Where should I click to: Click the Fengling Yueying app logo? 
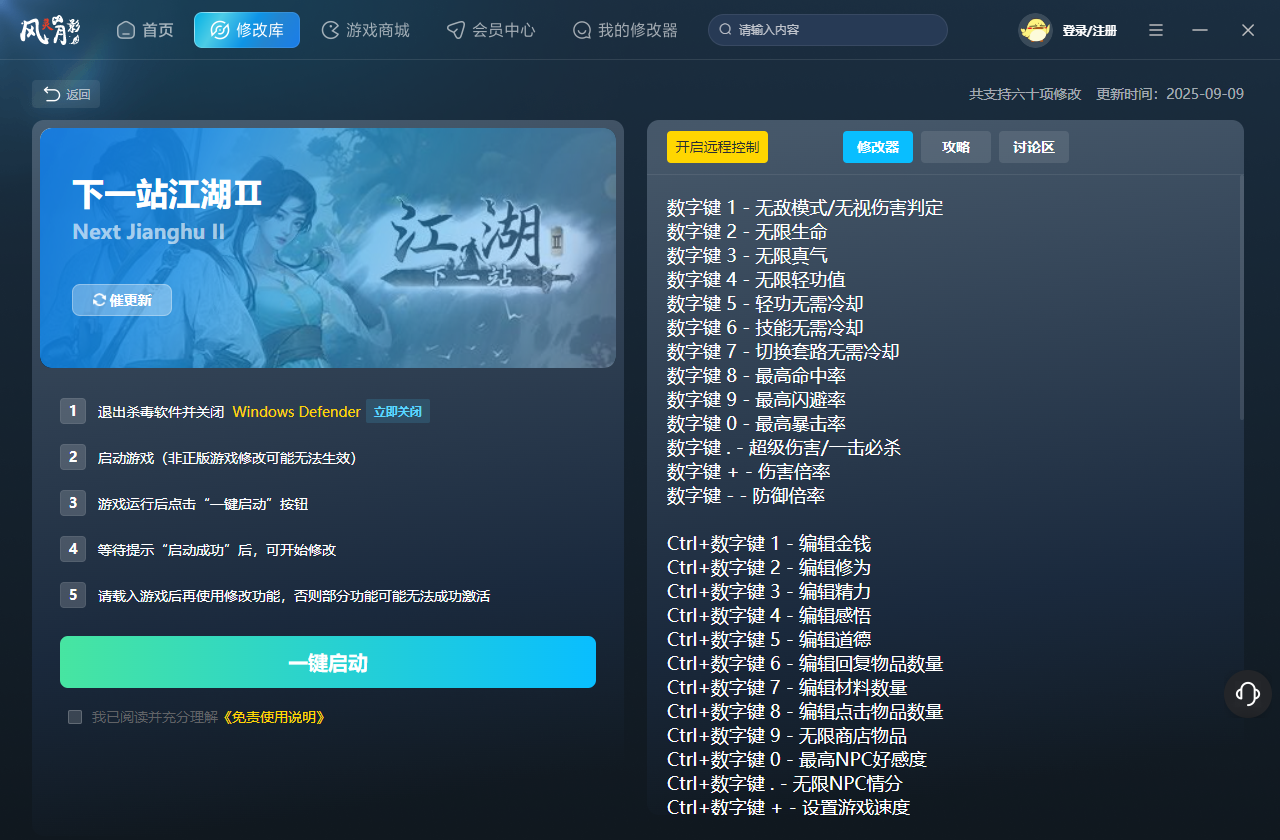pyautogui.click(x=50, y=30)
